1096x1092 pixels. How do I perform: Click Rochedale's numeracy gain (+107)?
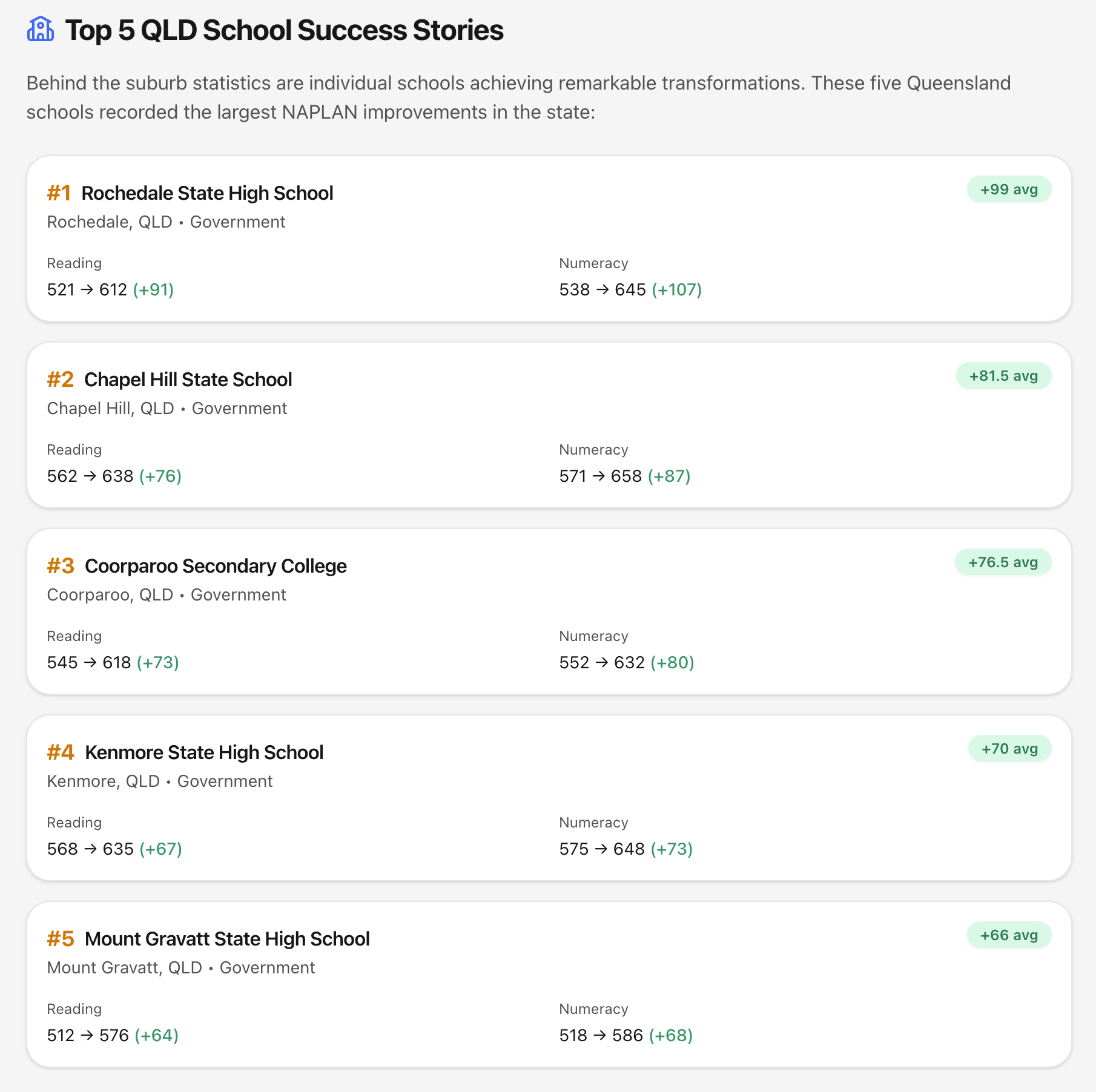tap(676, 290)
